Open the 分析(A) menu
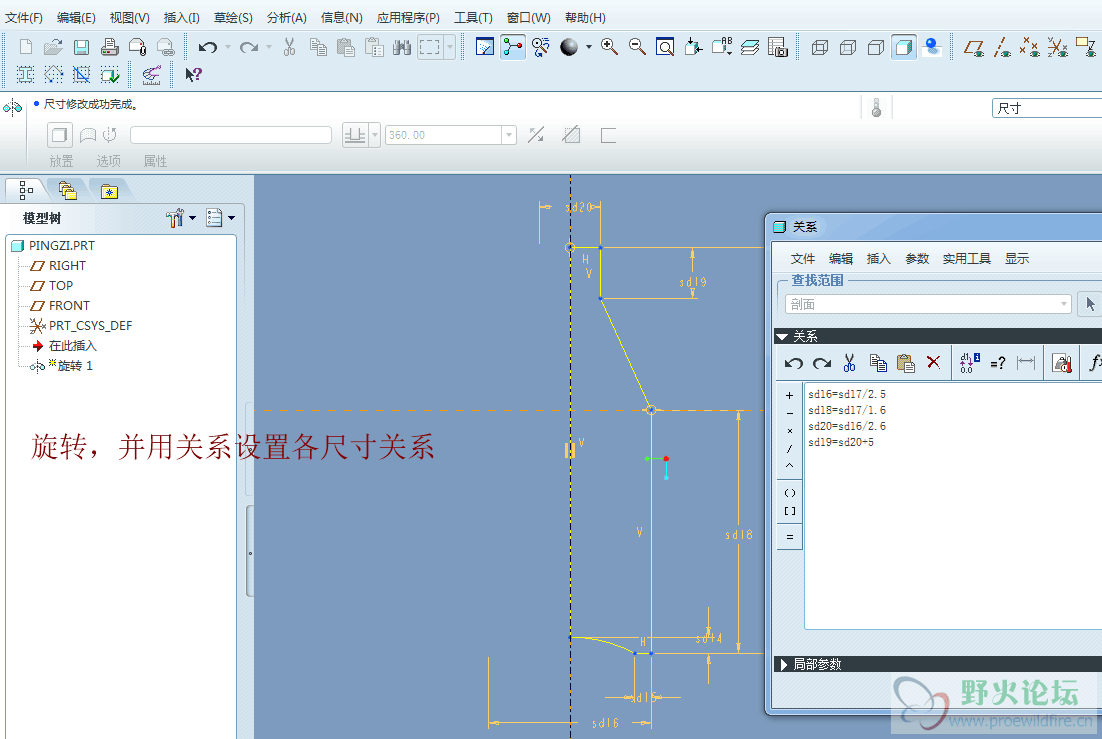This screenshot has height=739, width=1102. click(x=287, y=18)
